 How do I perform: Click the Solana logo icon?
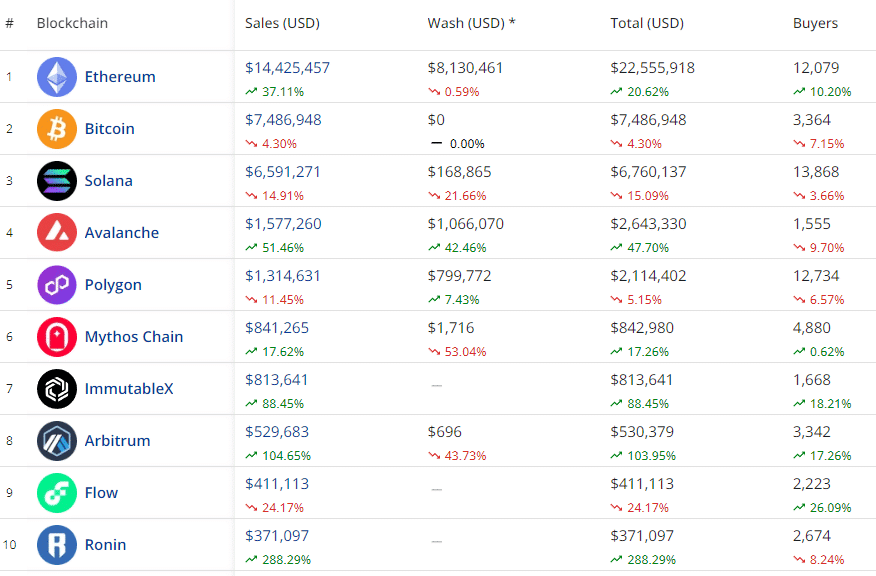coord(57,180)
